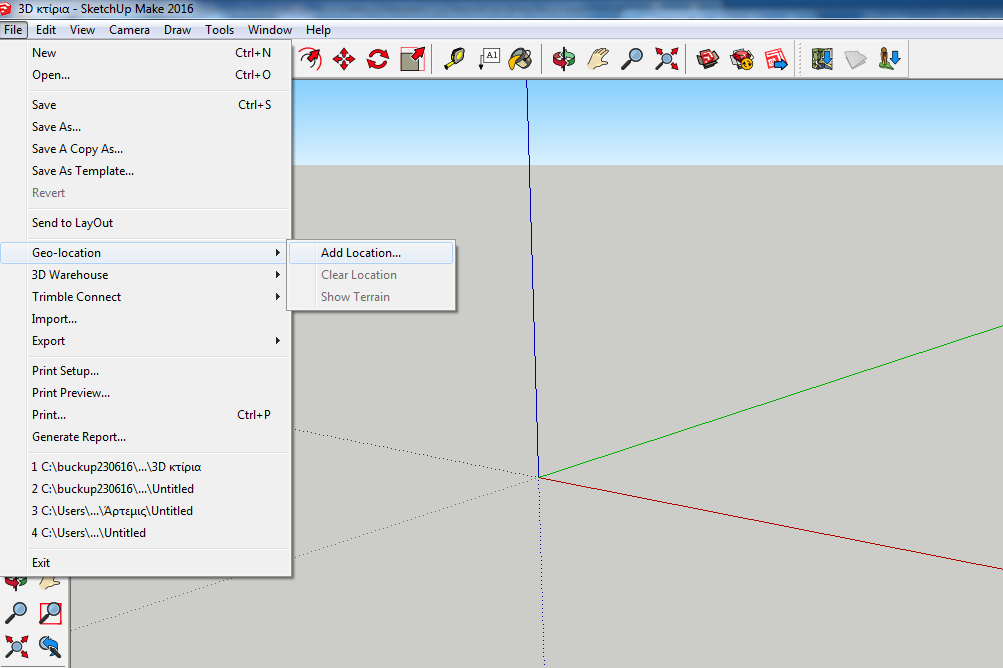Image resolution: width=1003 pixels, height=668 pixels.
Task: Select the Pan hand tool in top toolbar
Action: coord(597,60)
